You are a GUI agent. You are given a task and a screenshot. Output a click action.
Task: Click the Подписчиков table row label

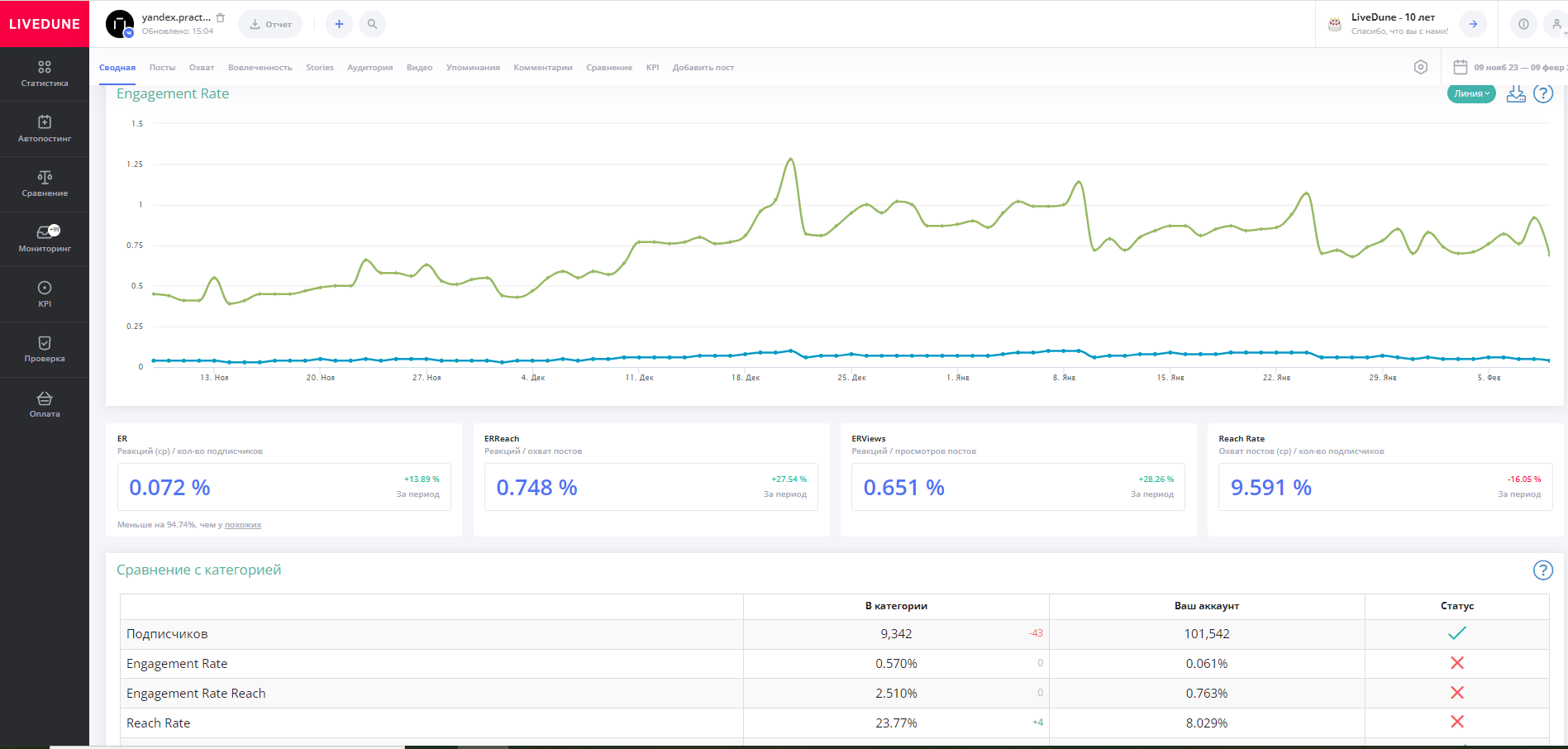167,634
